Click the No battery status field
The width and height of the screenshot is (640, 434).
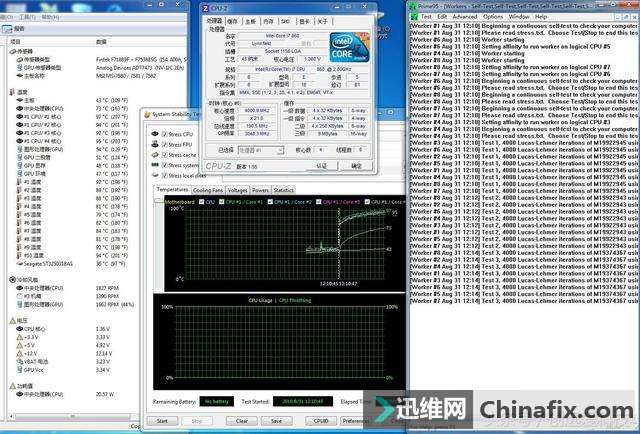click(x=217, y=402)
